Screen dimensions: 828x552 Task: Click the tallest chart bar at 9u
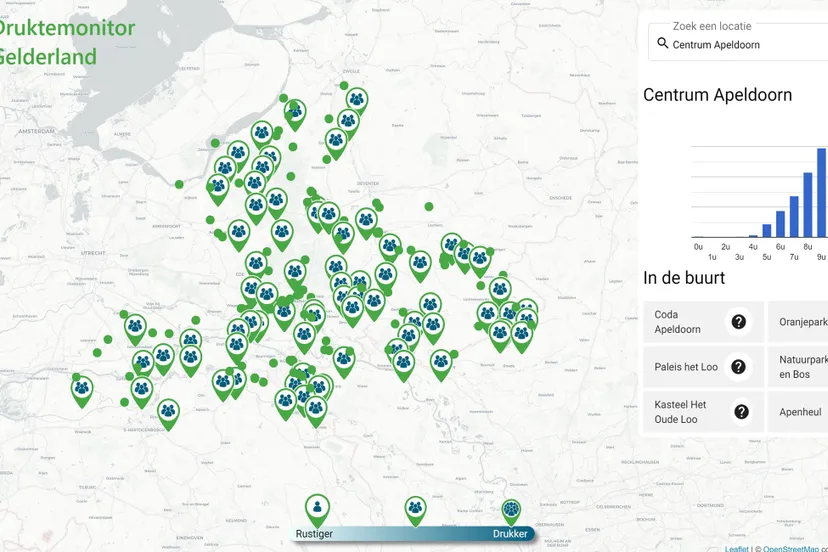(x=821, y=193)
